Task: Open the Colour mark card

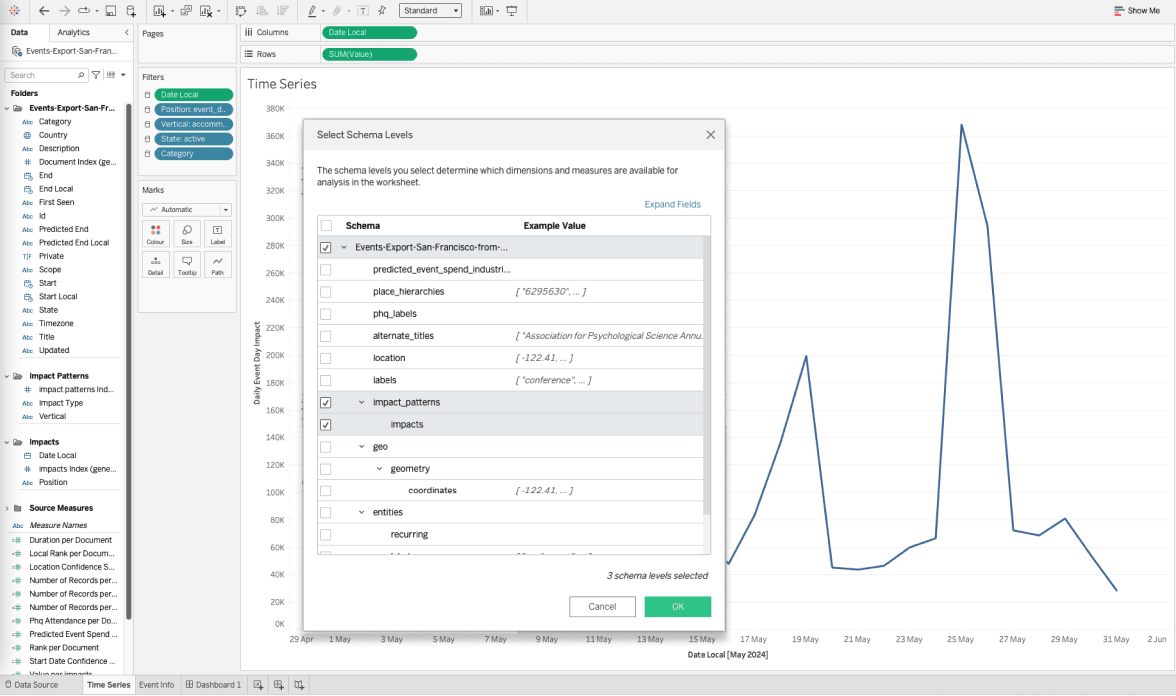Action: pos(155,234)
